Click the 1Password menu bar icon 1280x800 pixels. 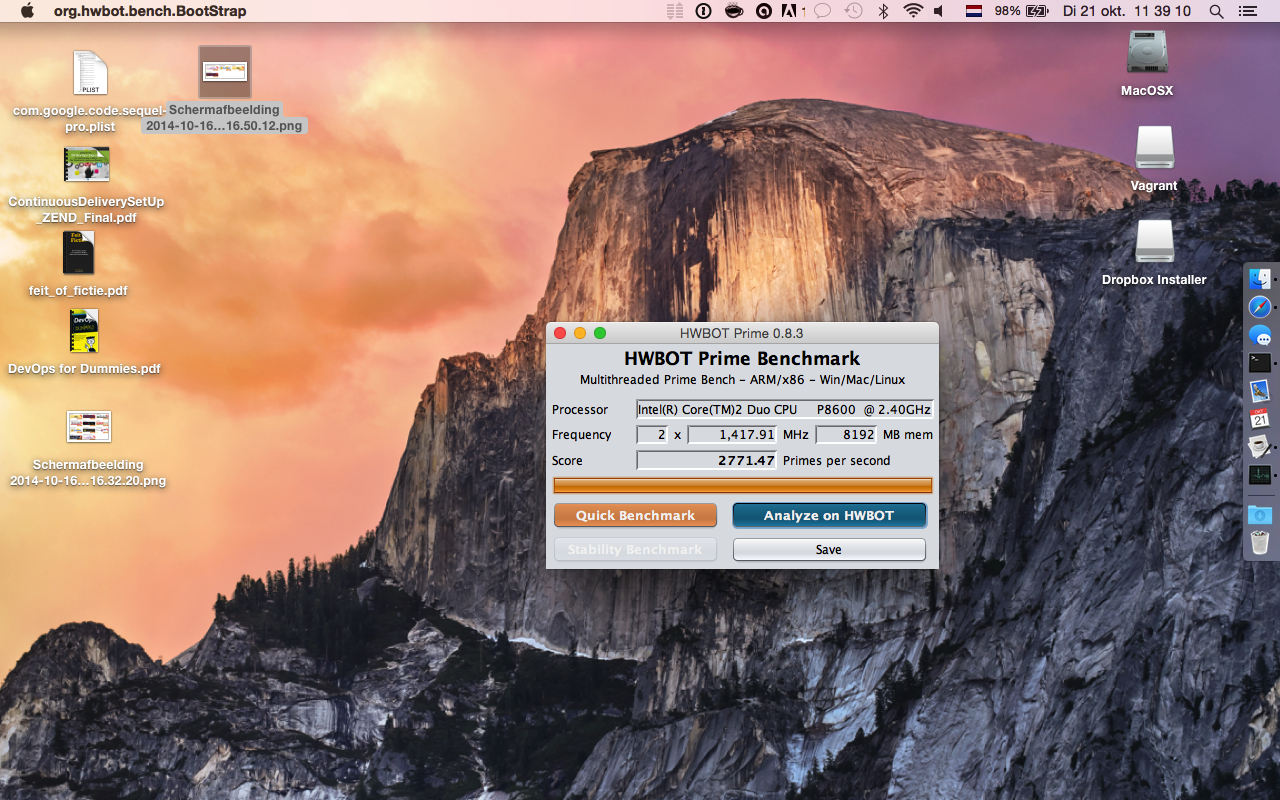(703, 11)
